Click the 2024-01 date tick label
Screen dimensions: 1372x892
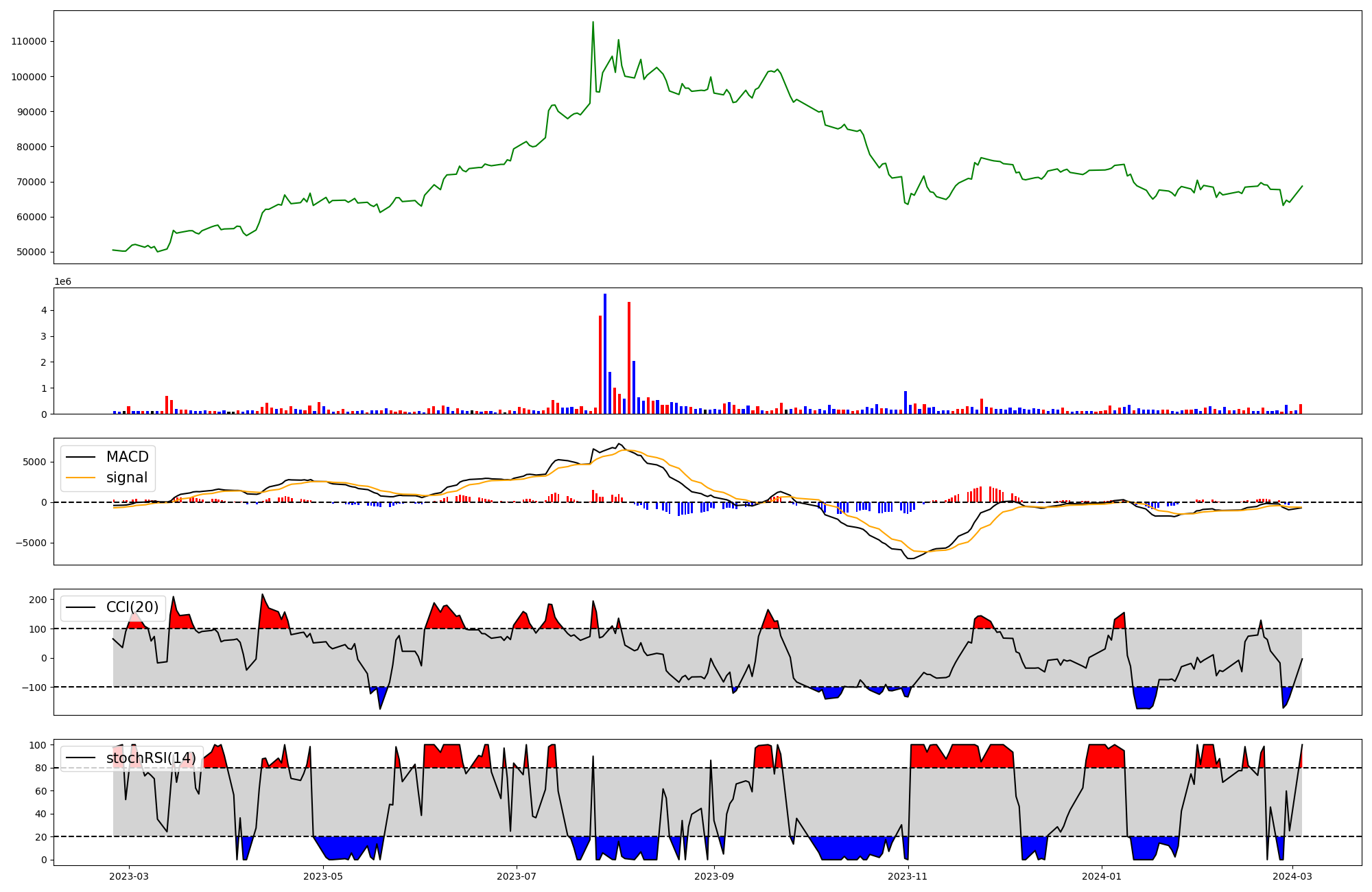point(1102,876)
